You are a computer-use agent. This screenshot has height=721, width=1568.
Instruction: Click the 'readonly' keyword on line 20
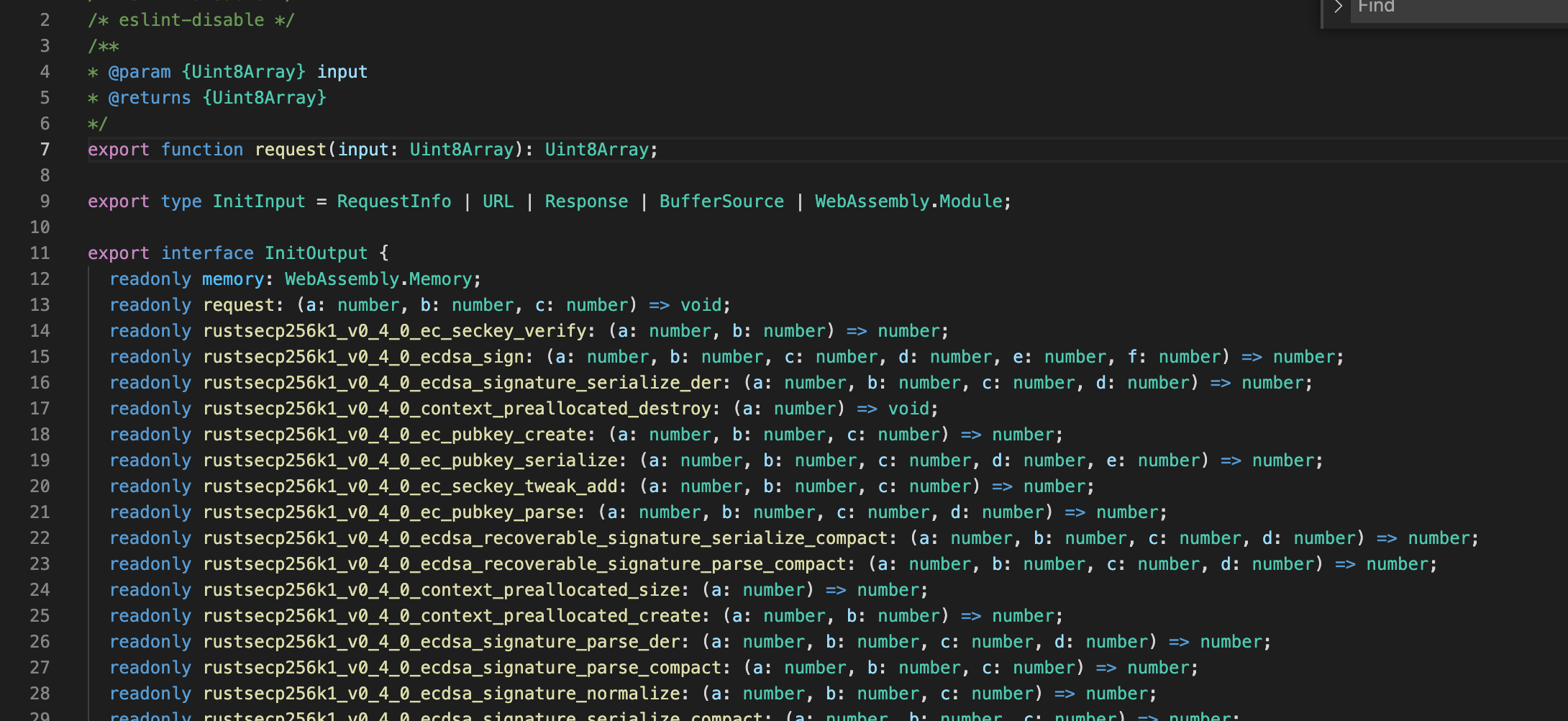coord(150,486)
